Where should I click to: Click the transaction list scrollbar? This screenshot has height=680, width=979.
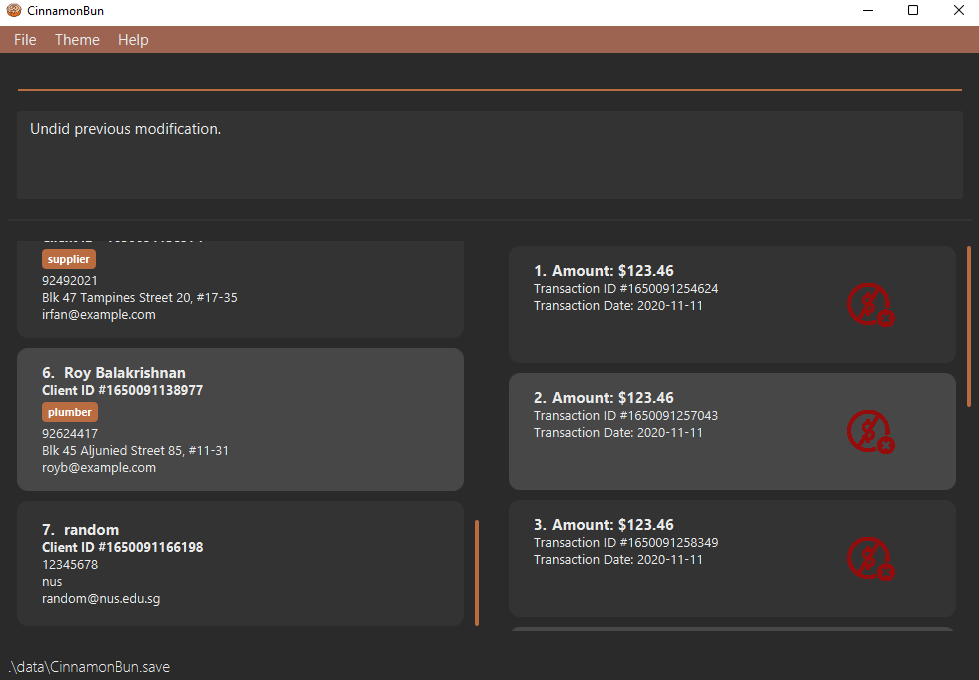[x=969, y=327]
